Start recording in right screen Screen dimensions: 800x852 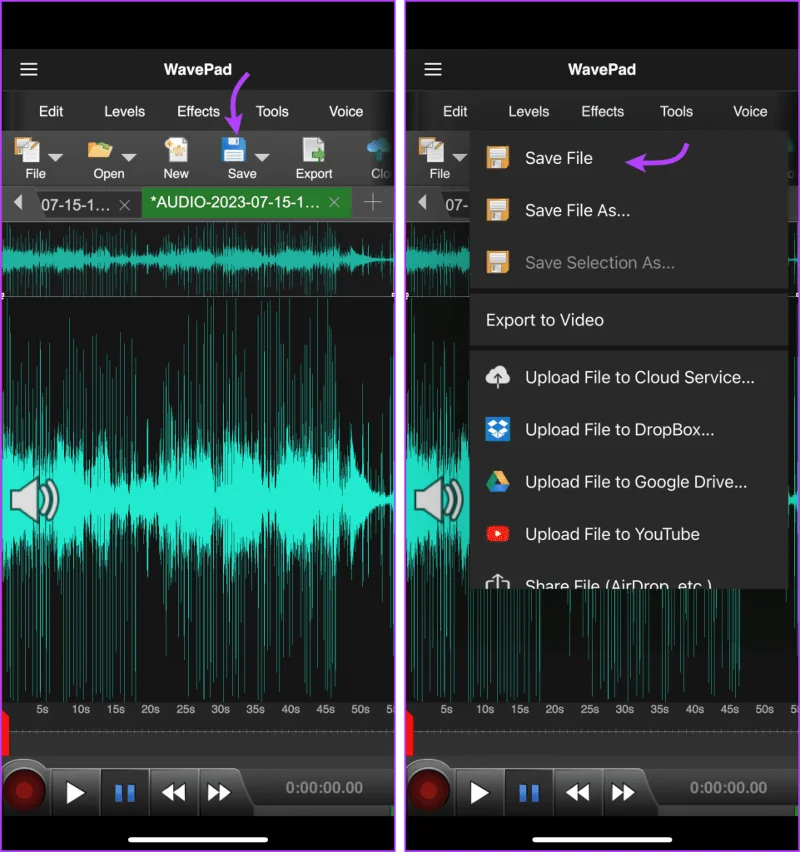(x=428, y=790)
